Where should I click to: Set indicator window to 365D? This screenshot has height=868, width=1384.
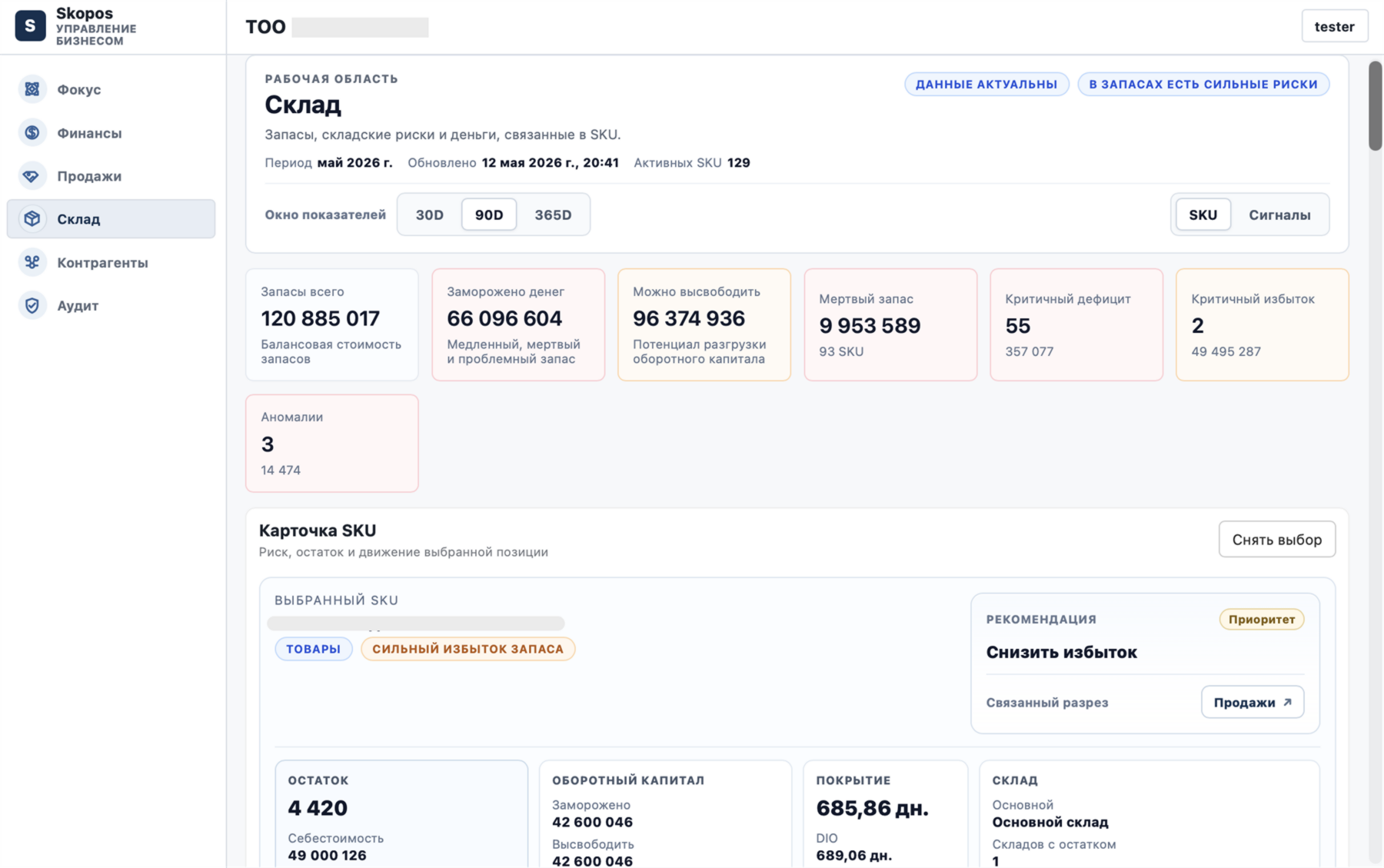(x=553, y=215)
